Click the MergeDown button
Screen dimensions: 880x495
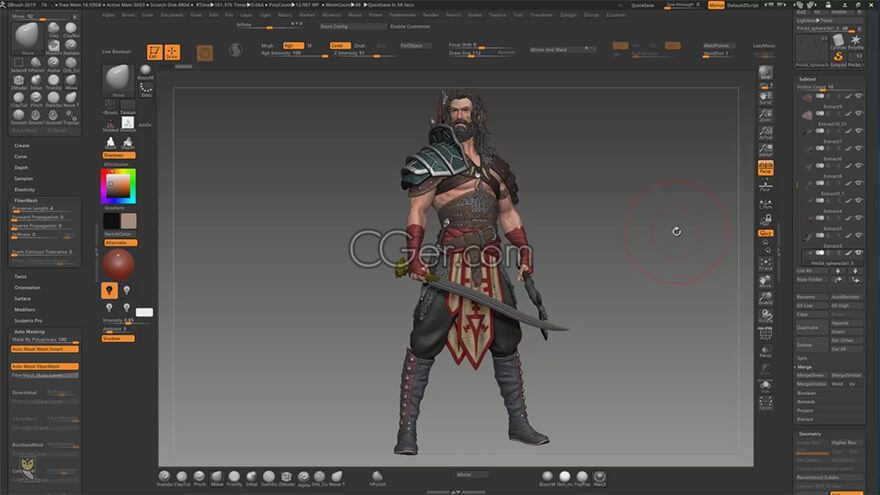812,375
